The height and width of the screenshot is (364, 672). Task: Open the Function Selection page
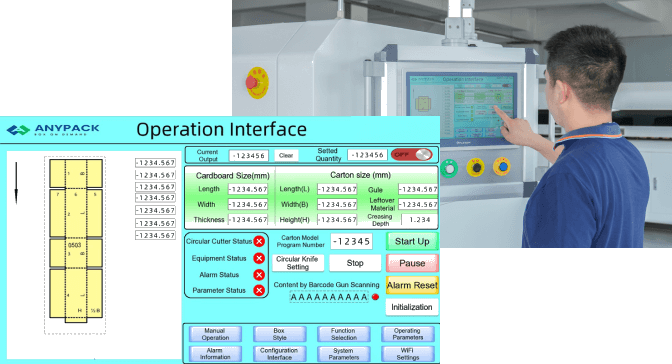click(x=343, y=334)
